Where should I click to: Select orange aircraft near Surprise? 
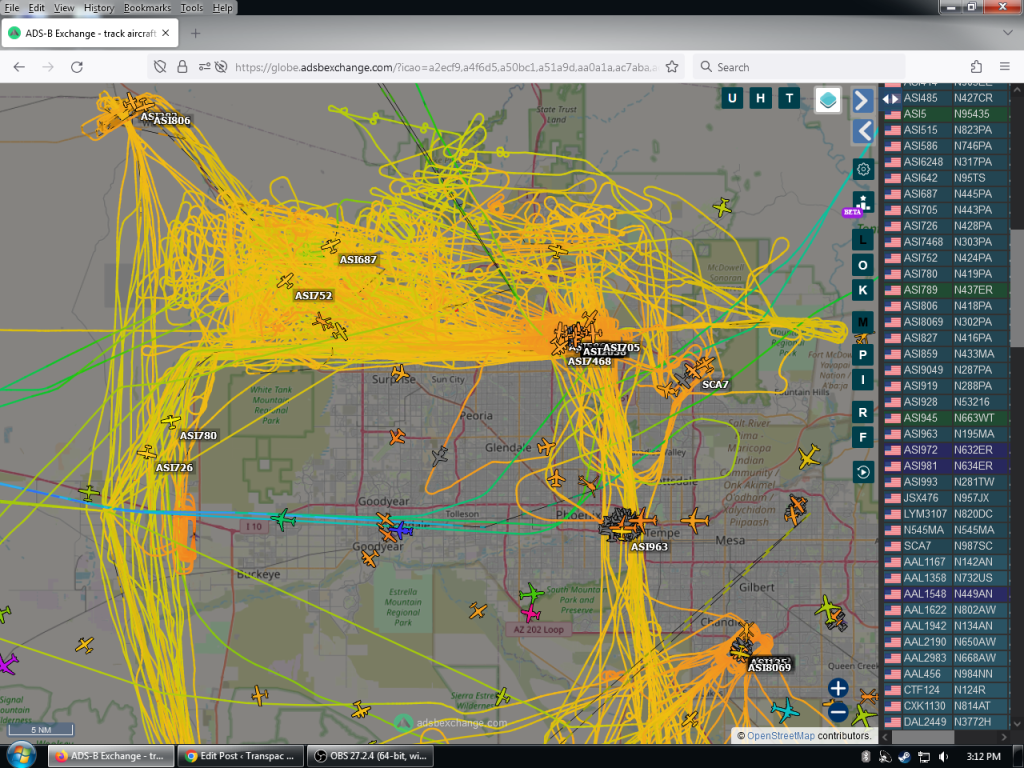401,374
